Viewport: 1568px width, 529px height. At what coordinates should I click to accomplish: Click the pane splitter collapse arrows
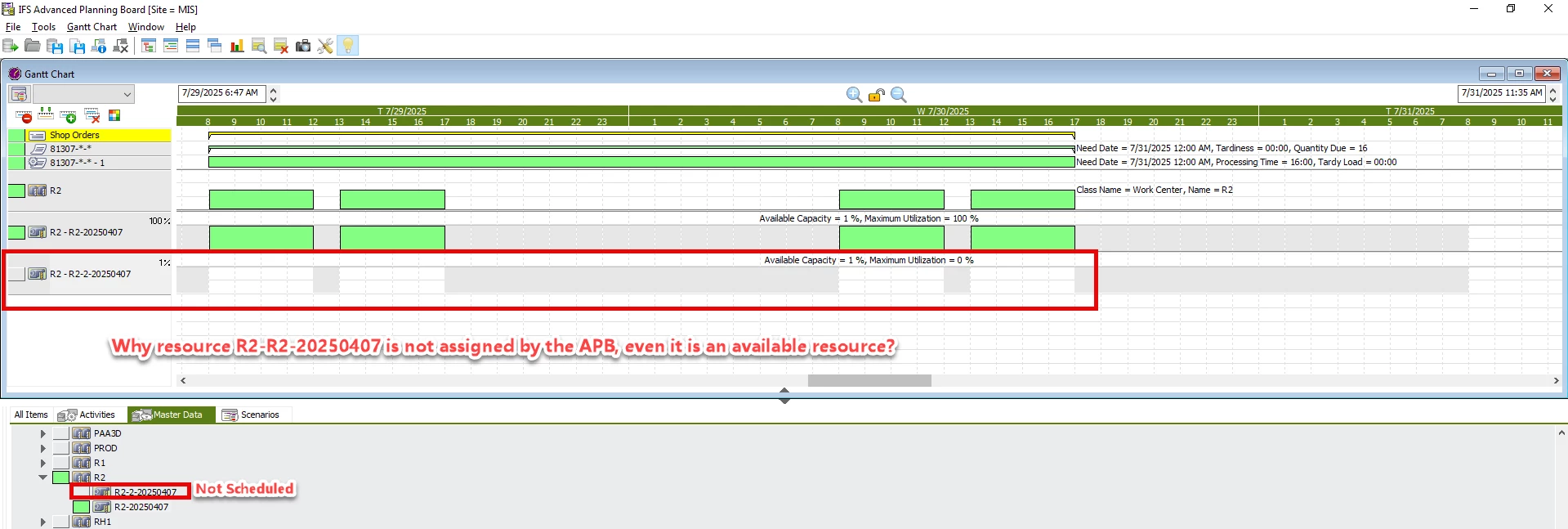[x=784, y=396]
